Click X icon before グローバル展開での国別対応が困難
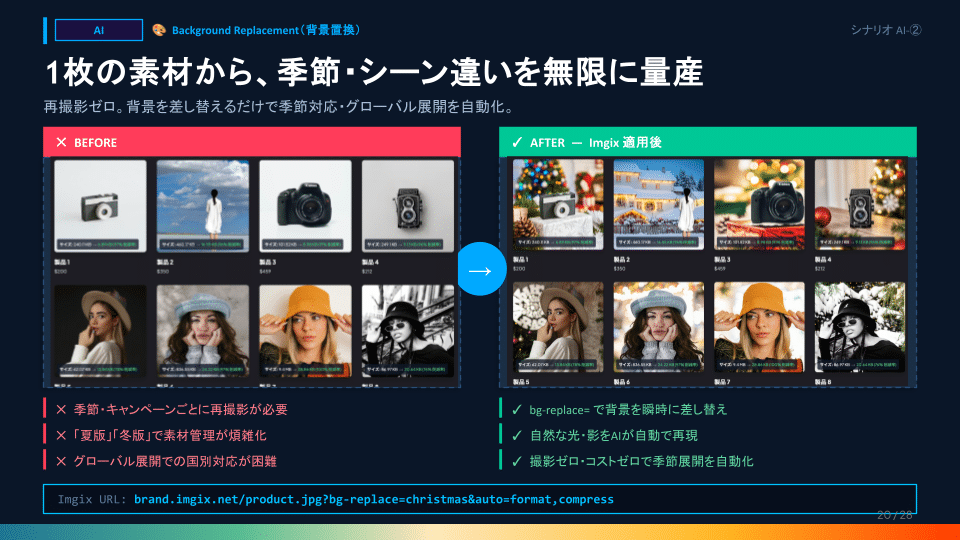The image size is (960, 540). [x=61, y=462]
